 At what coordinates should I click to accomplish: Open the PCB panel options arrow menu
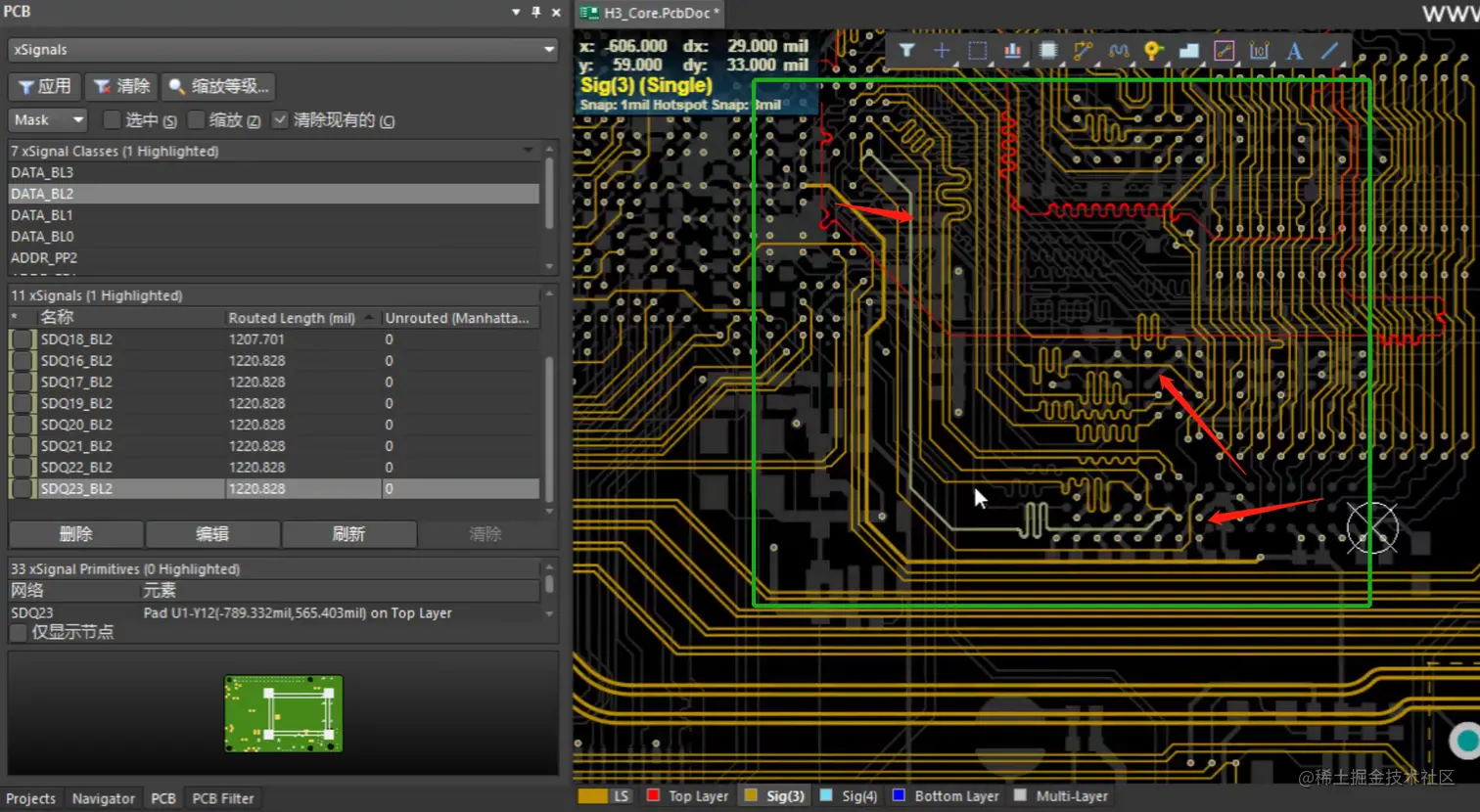pos(516,12)
